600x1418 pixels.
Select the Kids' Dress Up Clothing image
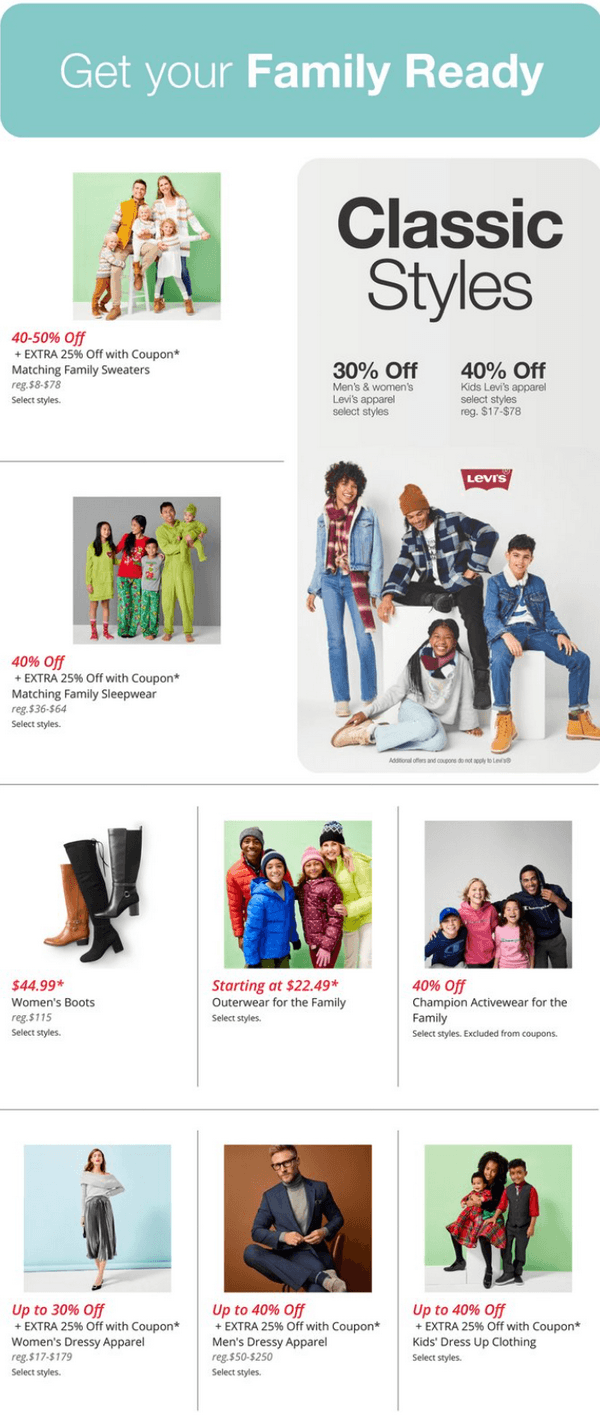point(498,1218)
